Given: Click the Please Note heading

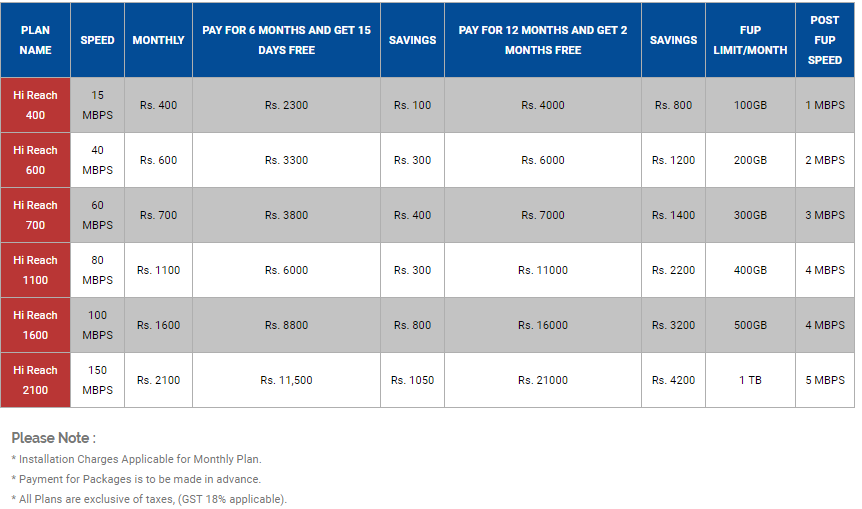Looking at the screenshot, I should 53,438.
